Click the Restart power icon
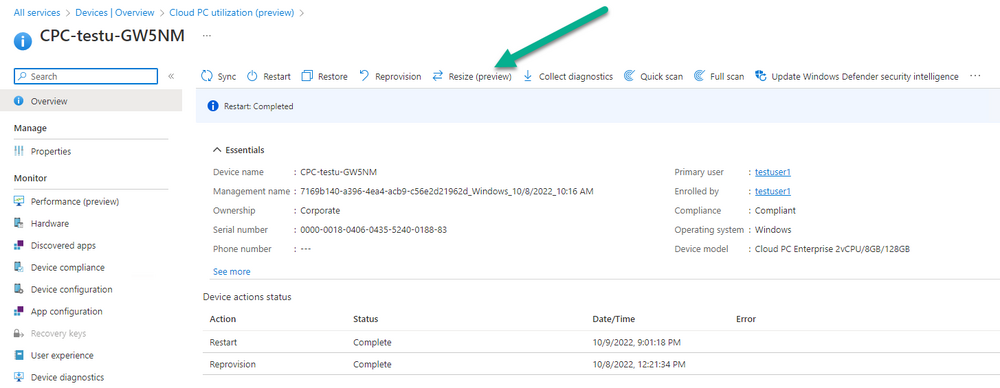 (252, 77)
